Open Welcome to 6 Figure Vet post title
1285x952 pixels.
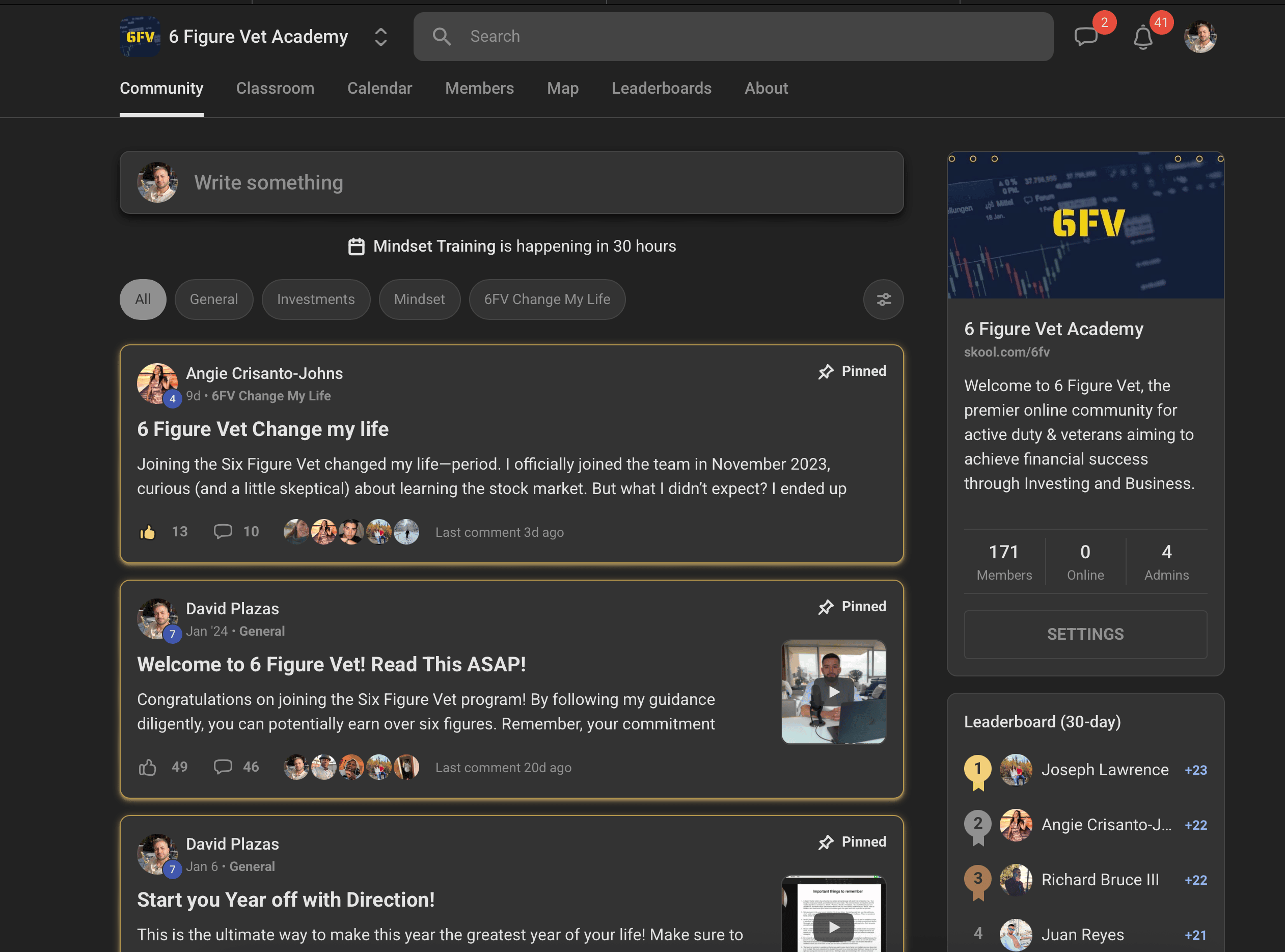pos(332,664)
